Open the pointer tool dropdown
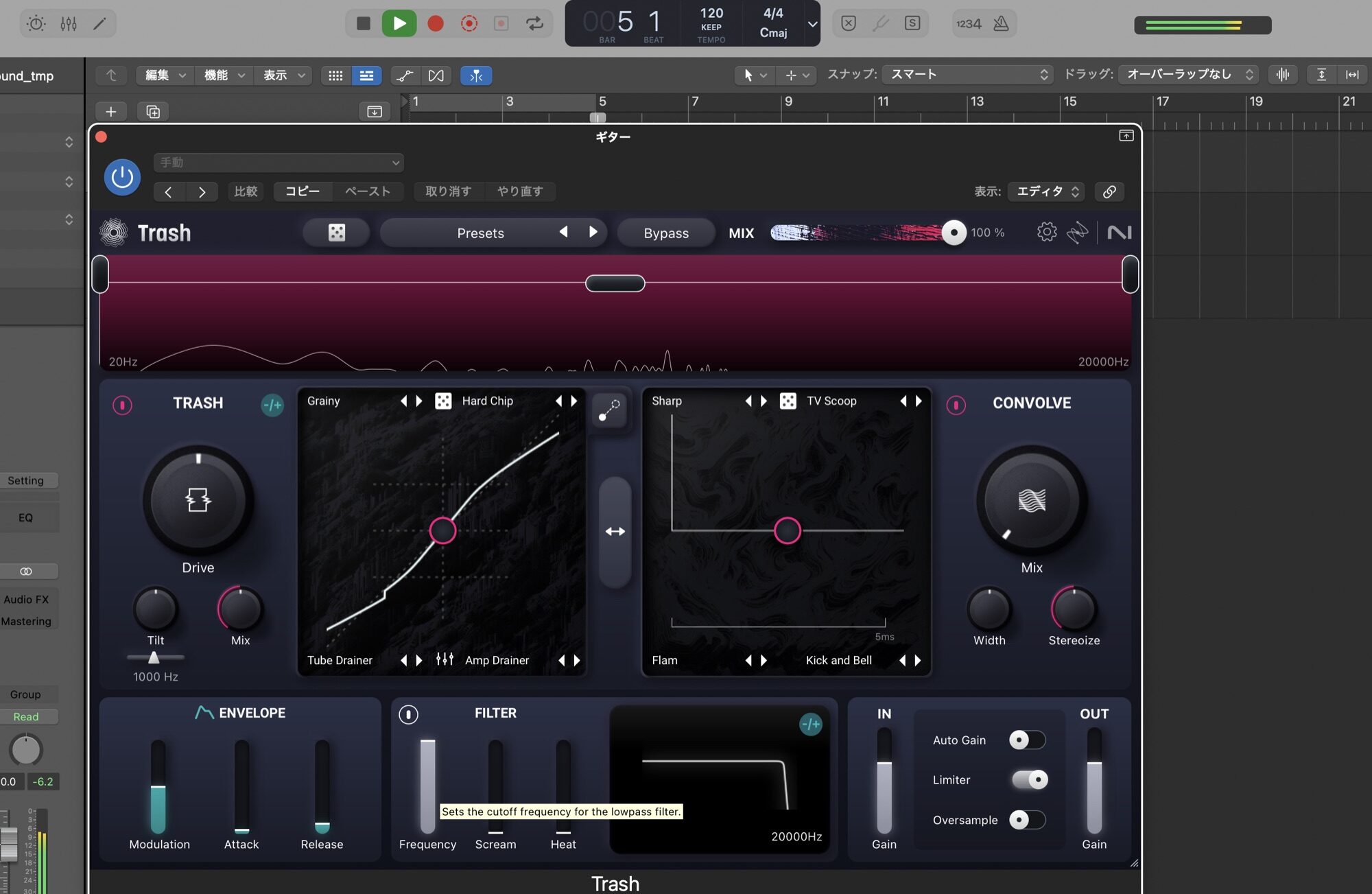The image size is (1372, 894). point(755,75)
